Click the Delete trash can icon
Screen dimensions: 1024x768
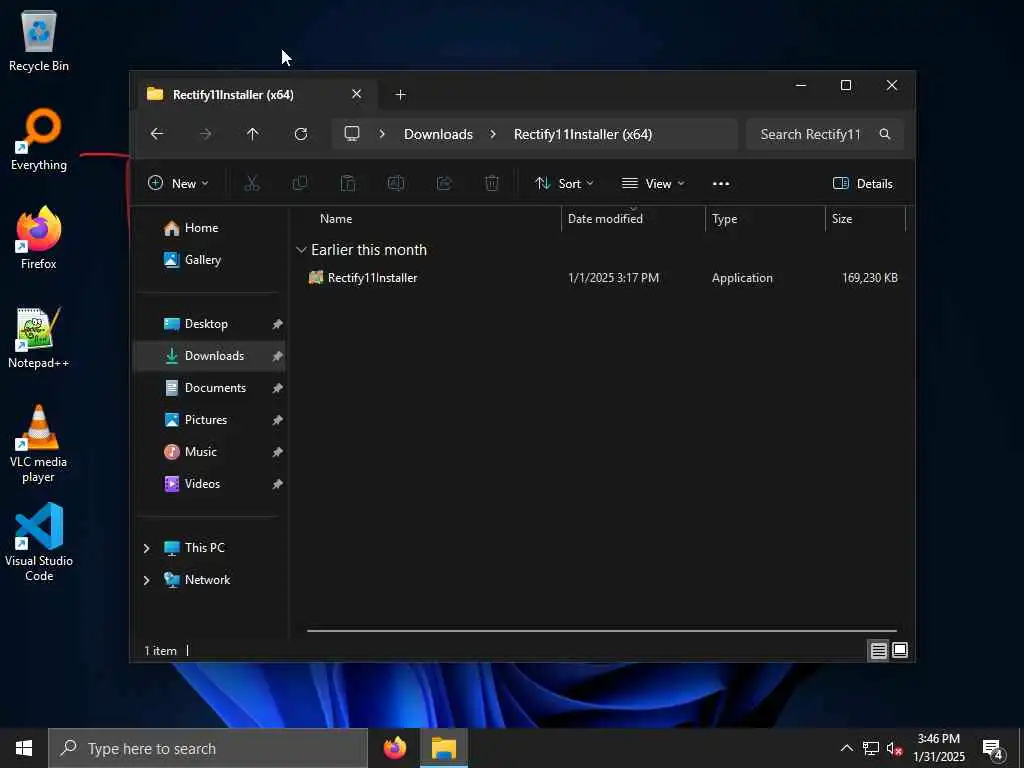(492, 184)
